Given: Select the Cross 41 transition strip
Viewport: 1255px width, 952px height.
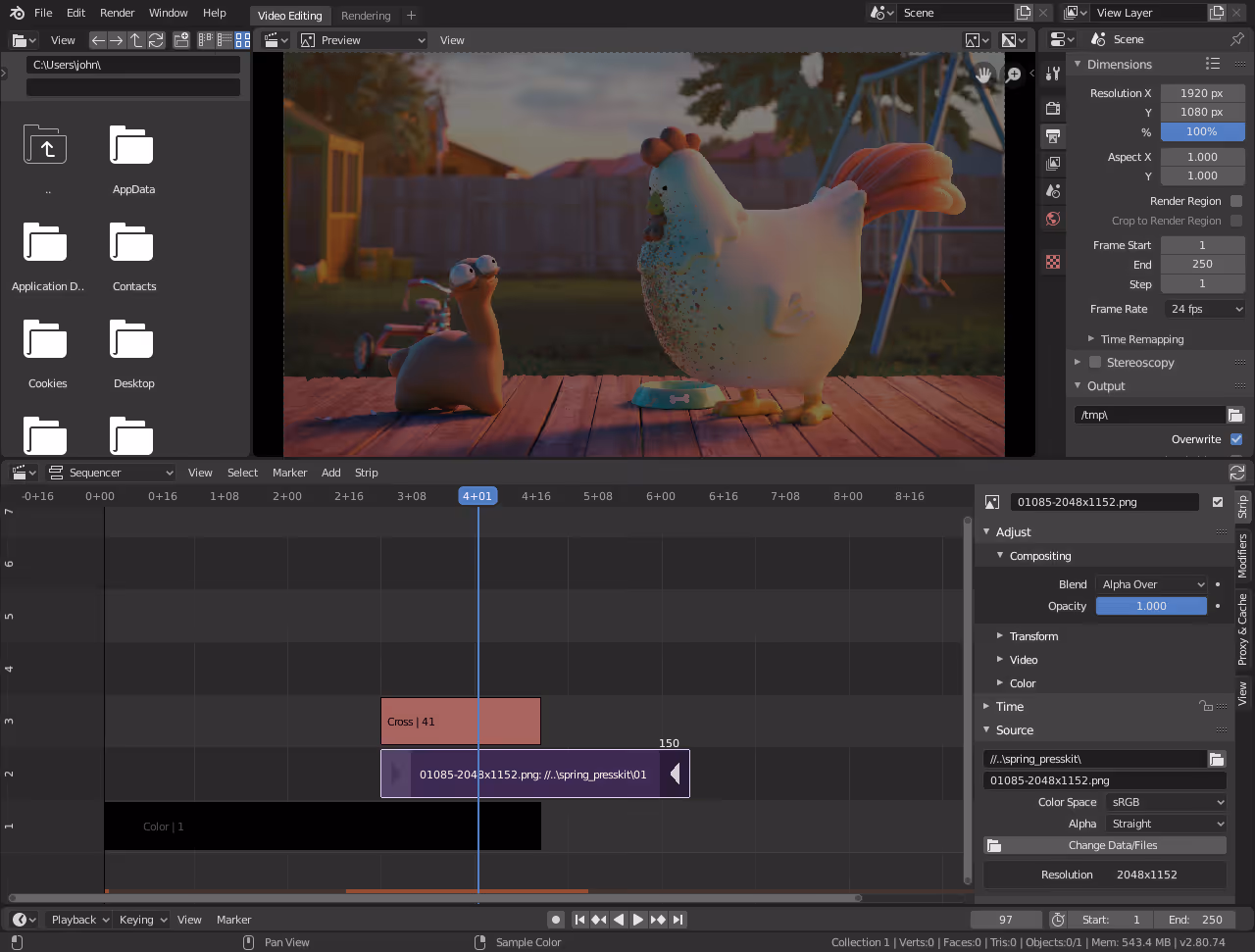Looking at the screenshot, I should click(460, 721).
